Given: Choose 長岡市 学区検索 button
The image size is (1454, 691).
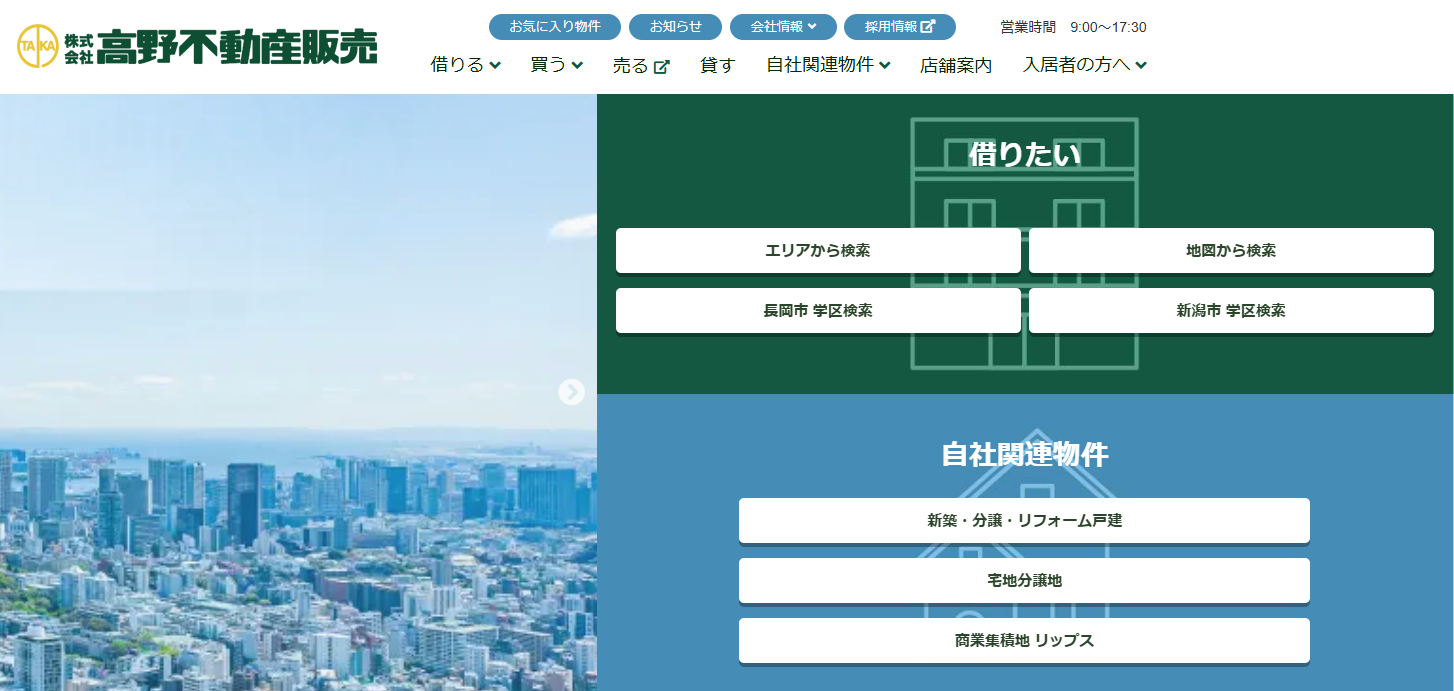Looking at the screenshot, I should 818,310.
